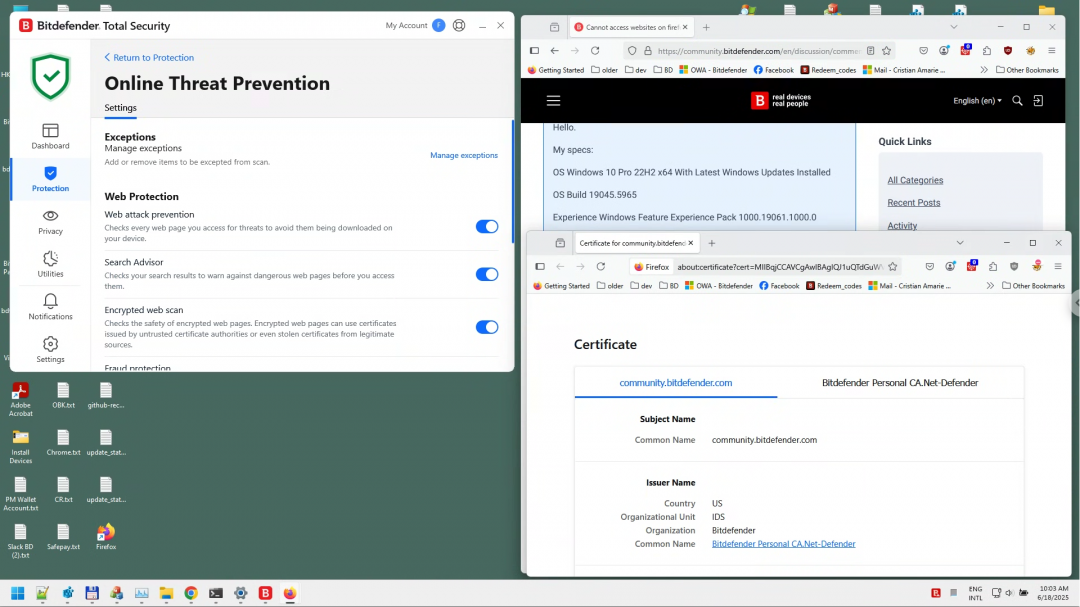Image resolution: width=1080 pixels, height=607 pixels.
Task: Click the Bitdefender settings panel scrollbar
Action: 512,183
